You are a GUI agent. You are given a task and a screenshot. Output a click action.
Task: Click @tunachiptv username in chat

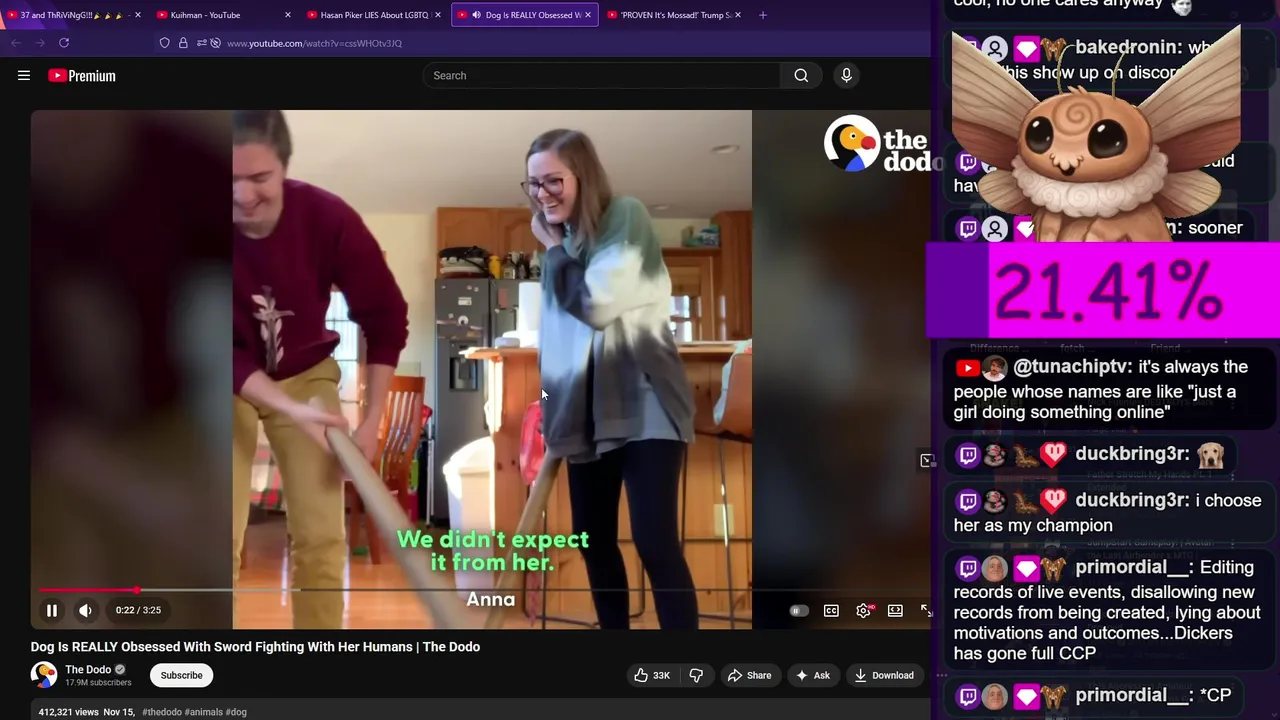1072,367
